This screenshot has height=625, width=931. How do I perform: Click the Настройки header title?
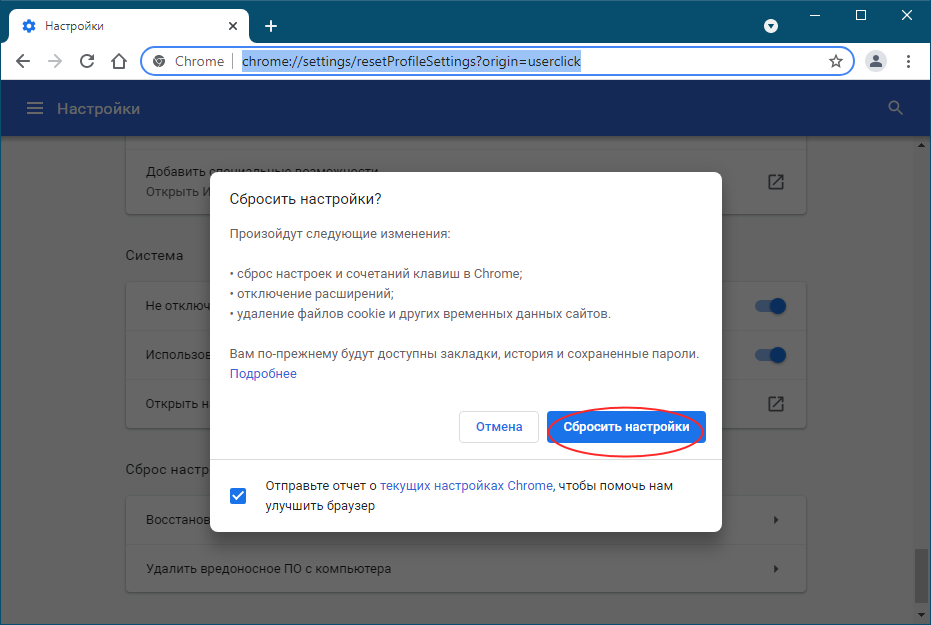pos(99,109)
